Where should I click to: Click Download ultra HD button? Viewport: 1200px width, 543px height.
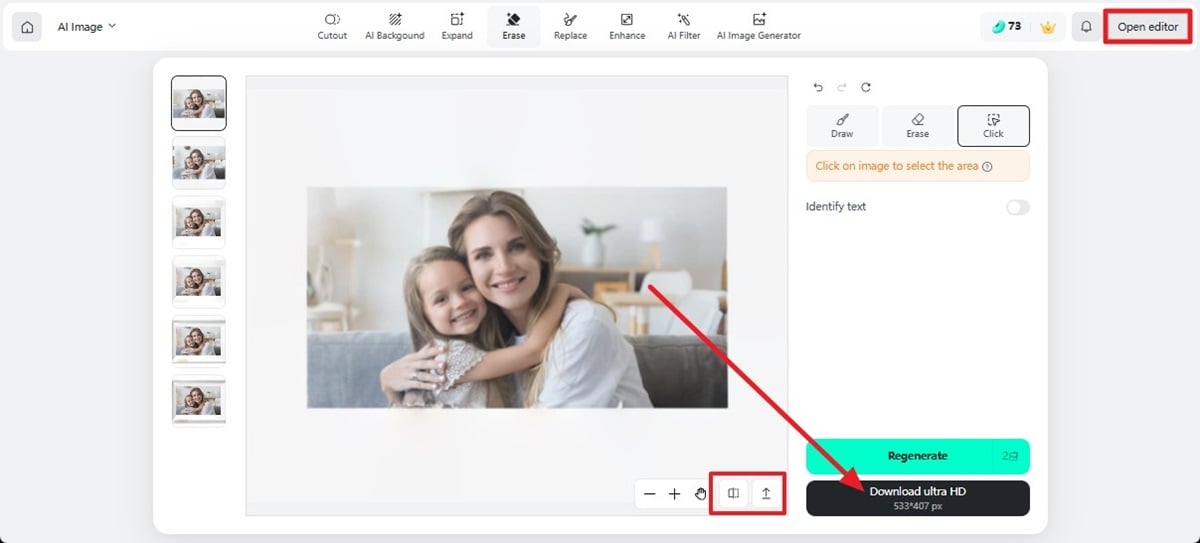917,498
